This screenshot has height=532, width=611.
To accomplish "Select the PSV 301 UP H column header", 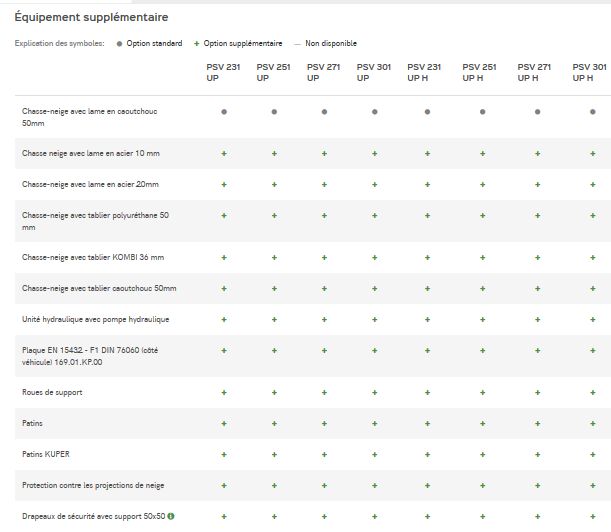I will 588,72.
